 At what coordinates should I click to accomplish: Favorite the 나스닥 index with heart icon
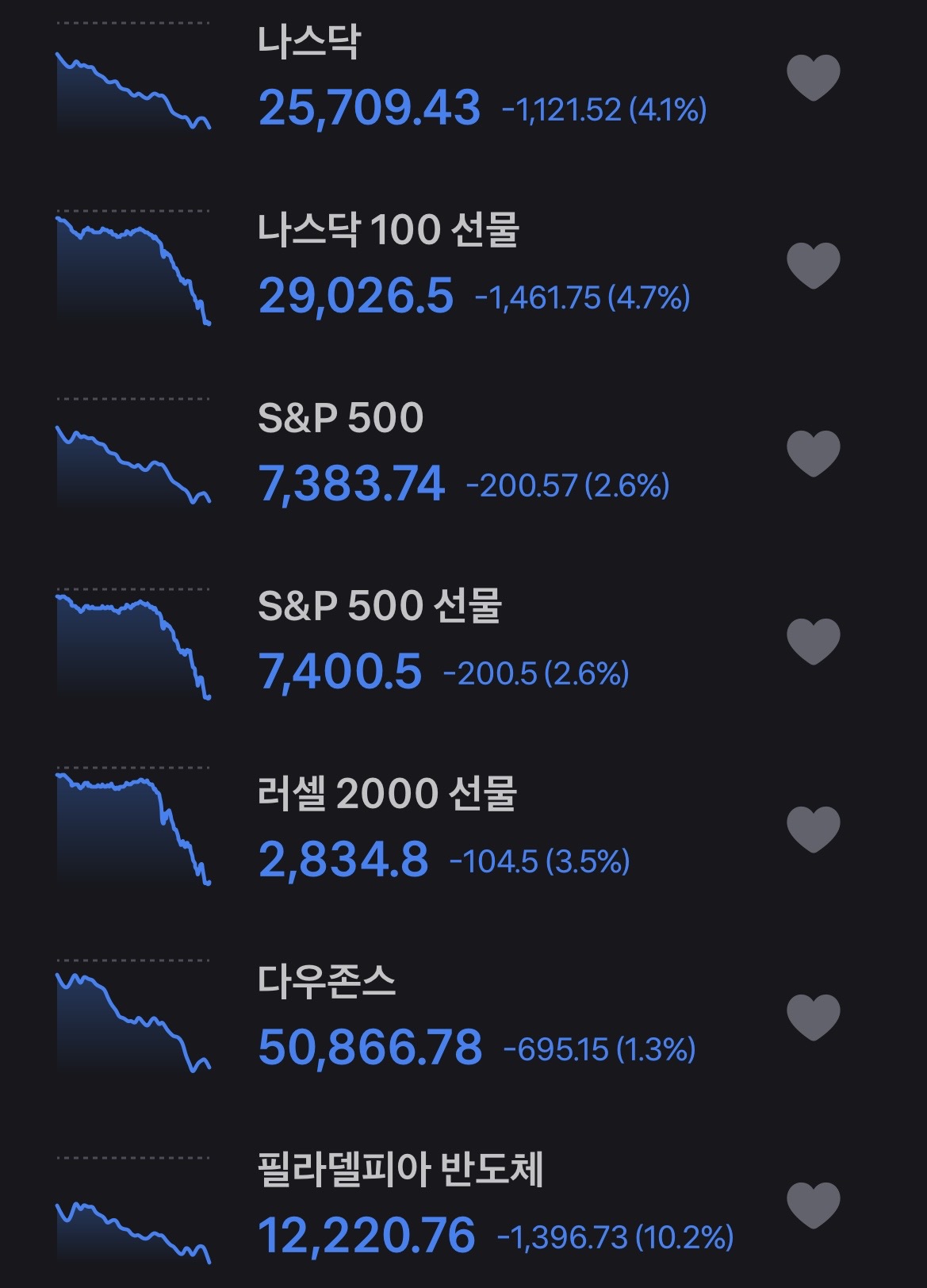pos(813,78)
